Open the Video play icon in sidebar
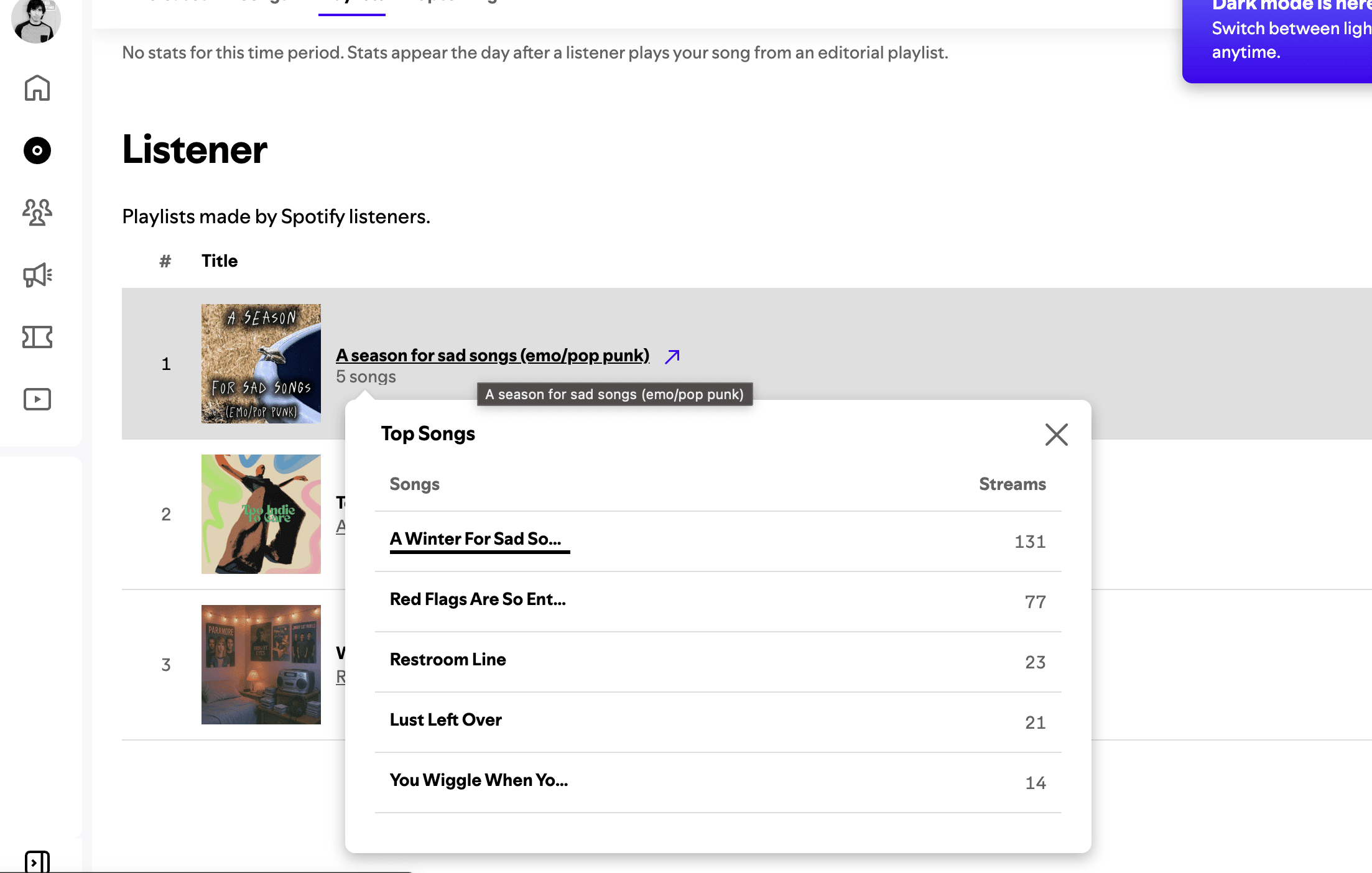Screen dimensions: 1372x873 [x=37, y=399]
